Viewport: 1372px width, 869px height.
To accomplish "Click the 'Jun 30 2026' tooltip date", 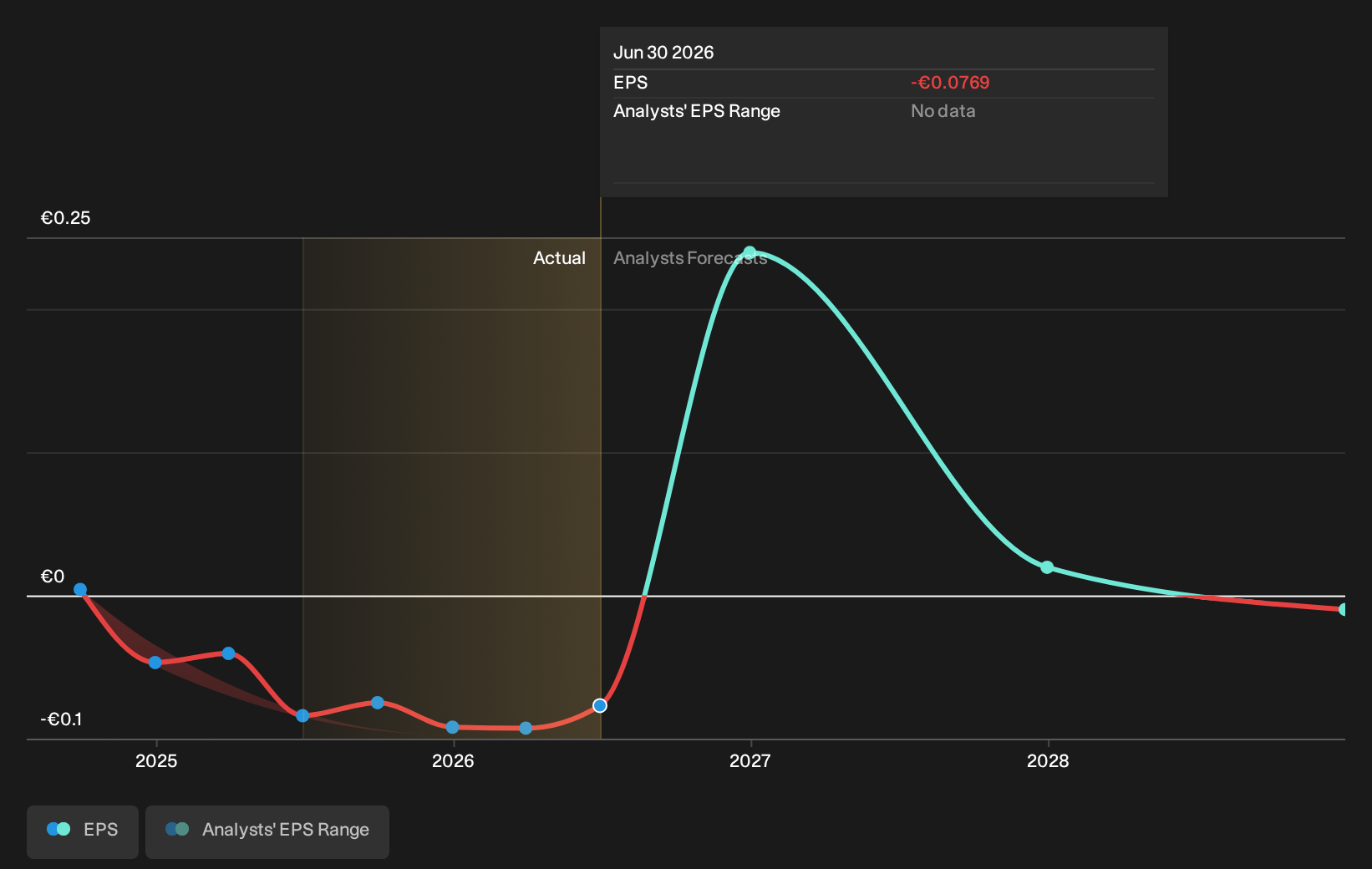I will tap(663, 53).
